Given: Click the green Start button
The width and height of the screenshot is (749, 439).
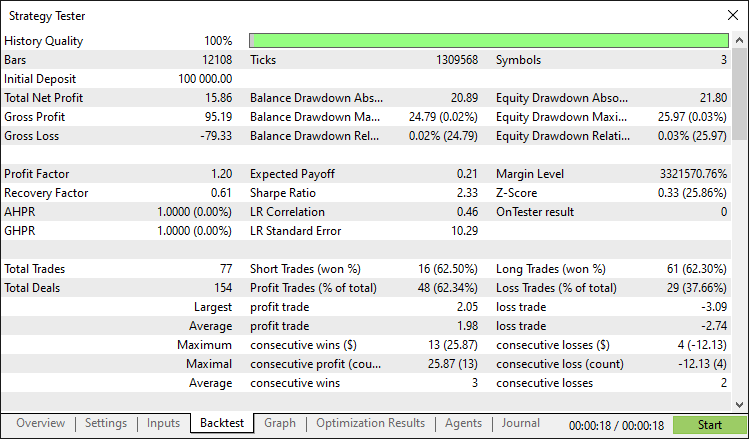Looking at the screenshot, I should (710, 425).
